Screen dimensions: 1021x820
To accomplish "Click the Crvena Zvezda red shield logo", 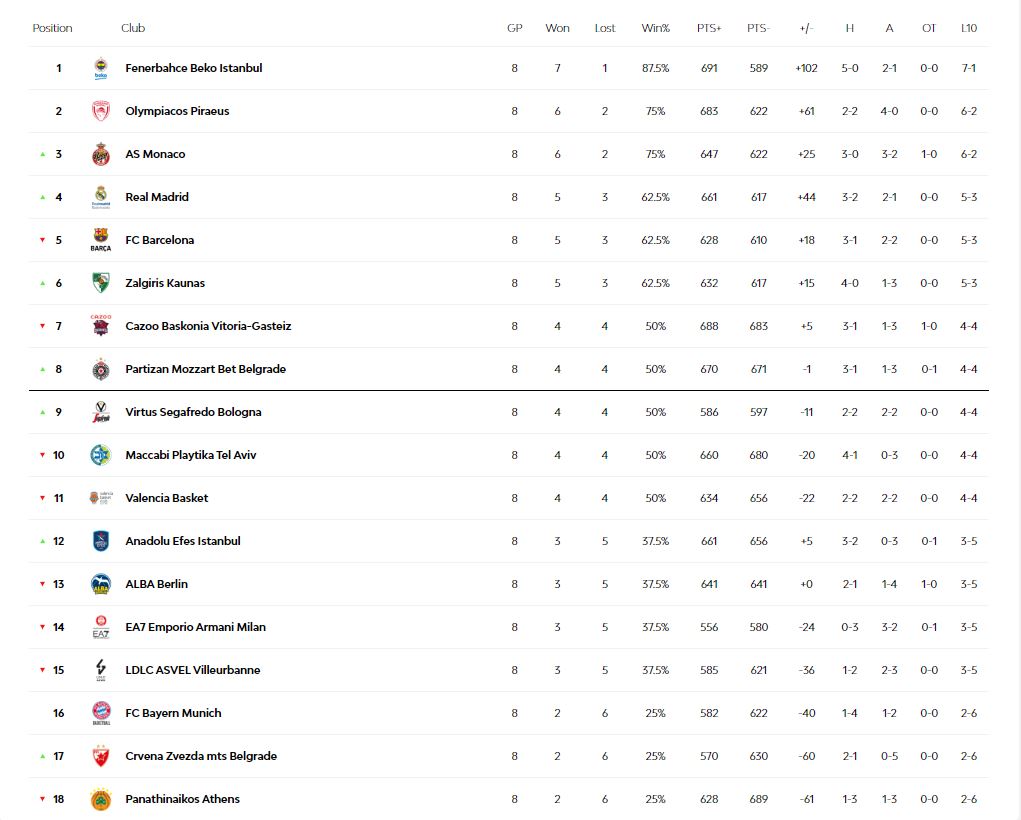I will [101, 756].
